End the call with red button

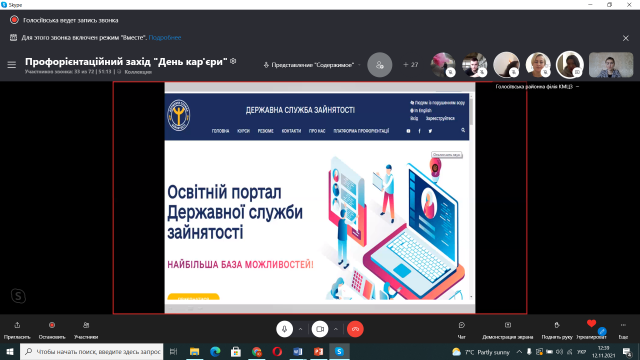(x=355, y=329)
